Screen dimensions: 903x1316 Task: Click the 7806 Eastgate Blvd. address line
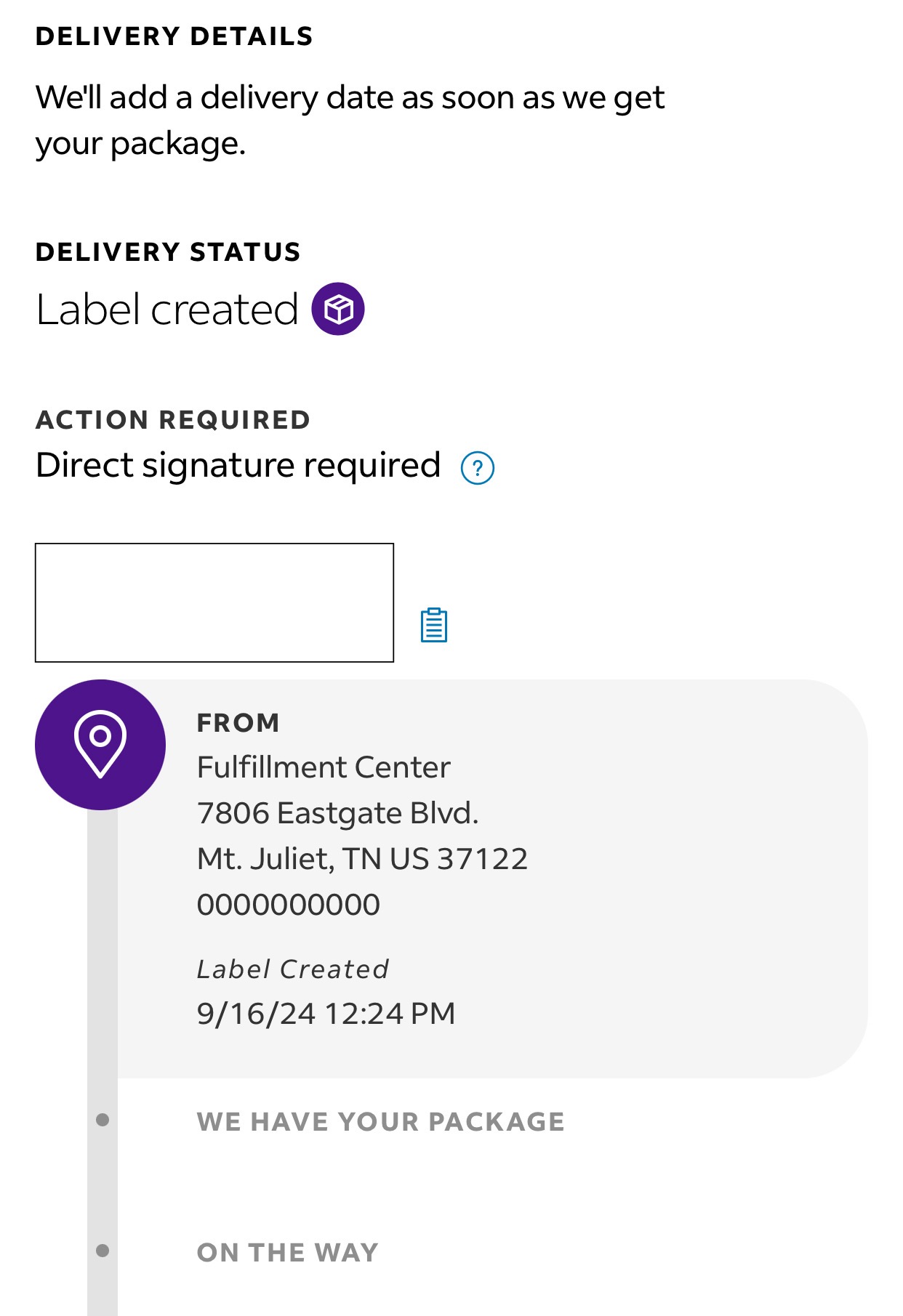click(x=337, y=813)
